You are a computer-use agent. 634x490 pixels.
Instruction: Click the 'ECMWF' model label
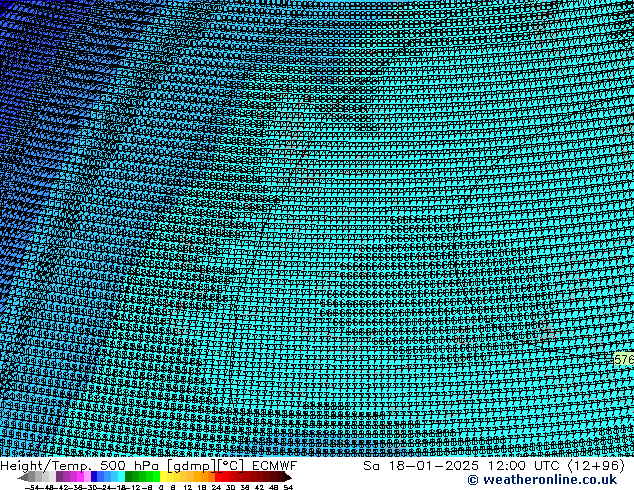[275, 466]
